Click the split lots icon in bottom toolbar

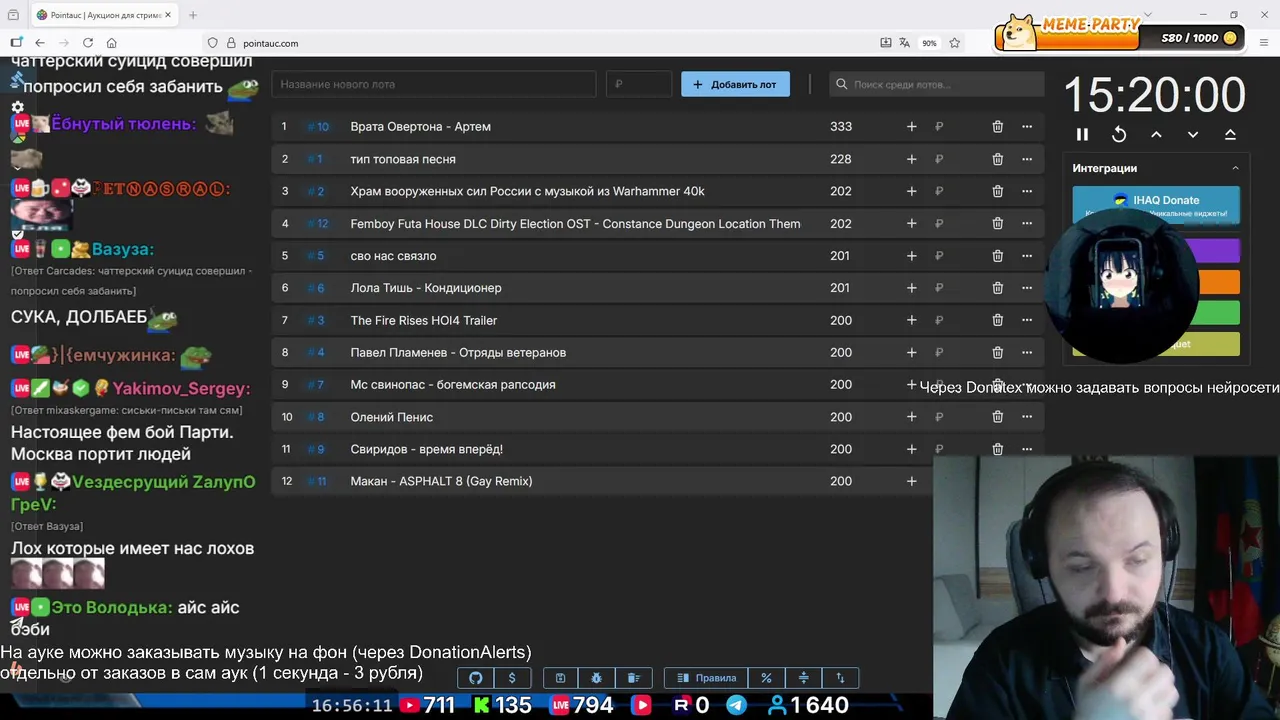[x=803, y=678]
